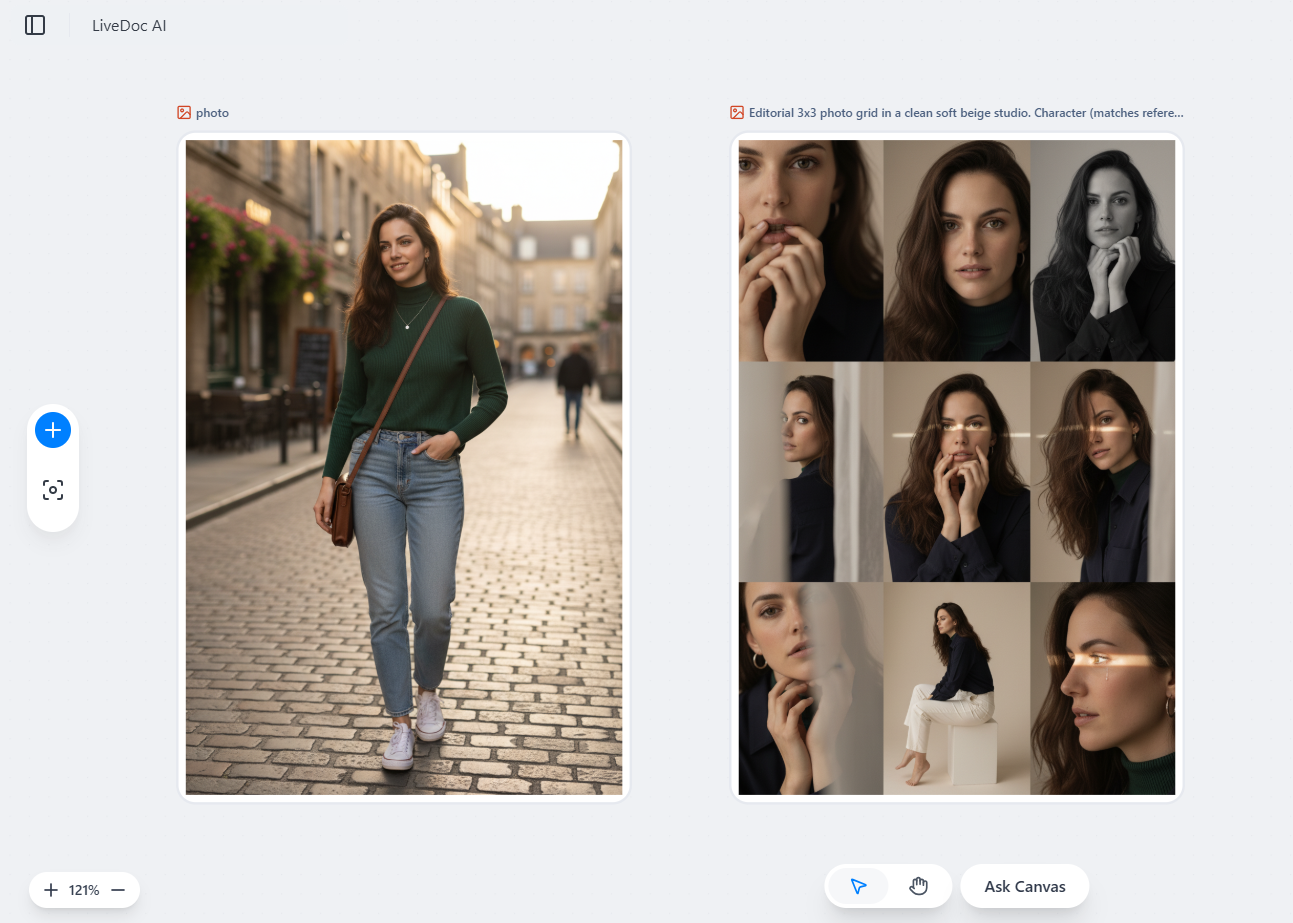
Task: Zoom in using the plus icon
Action: (50, 889)
